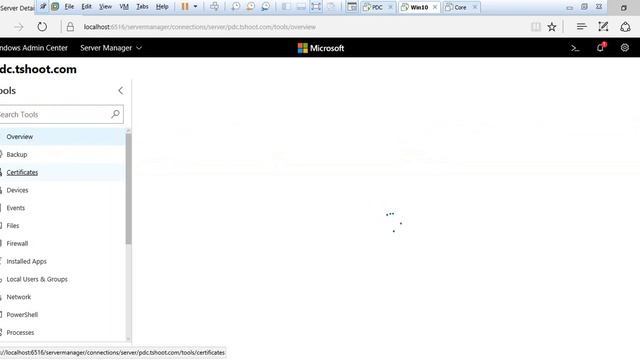
Task: Open Windows Admin Center settings gear
Action: 624,47
